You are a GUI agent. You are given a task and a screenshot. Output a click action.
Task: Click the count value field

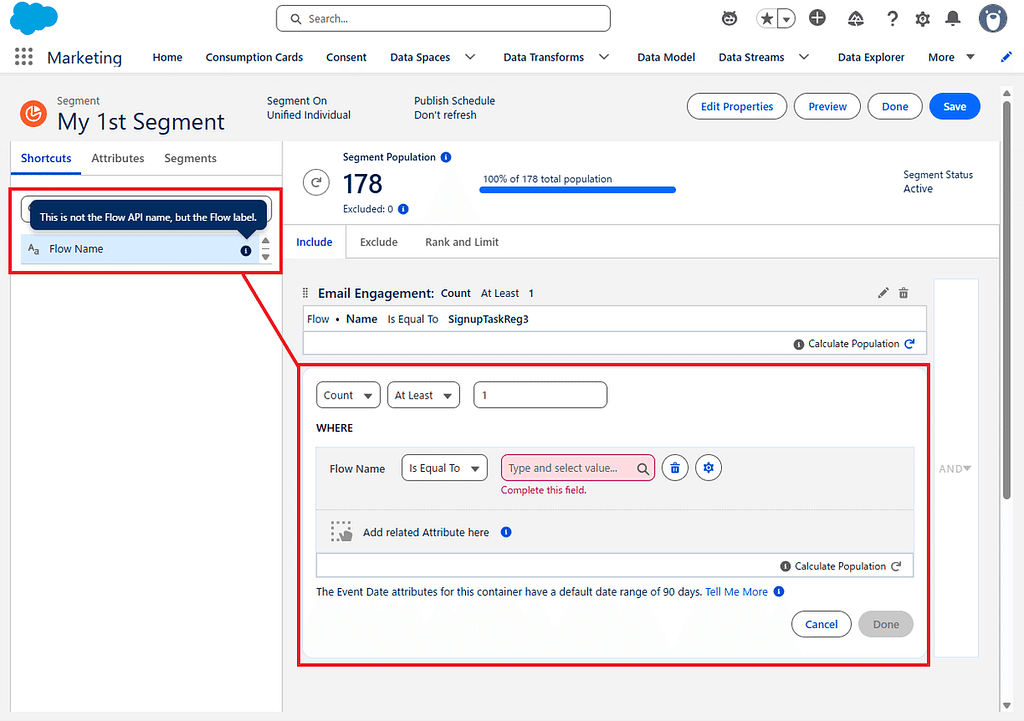(x=540, y=395)
